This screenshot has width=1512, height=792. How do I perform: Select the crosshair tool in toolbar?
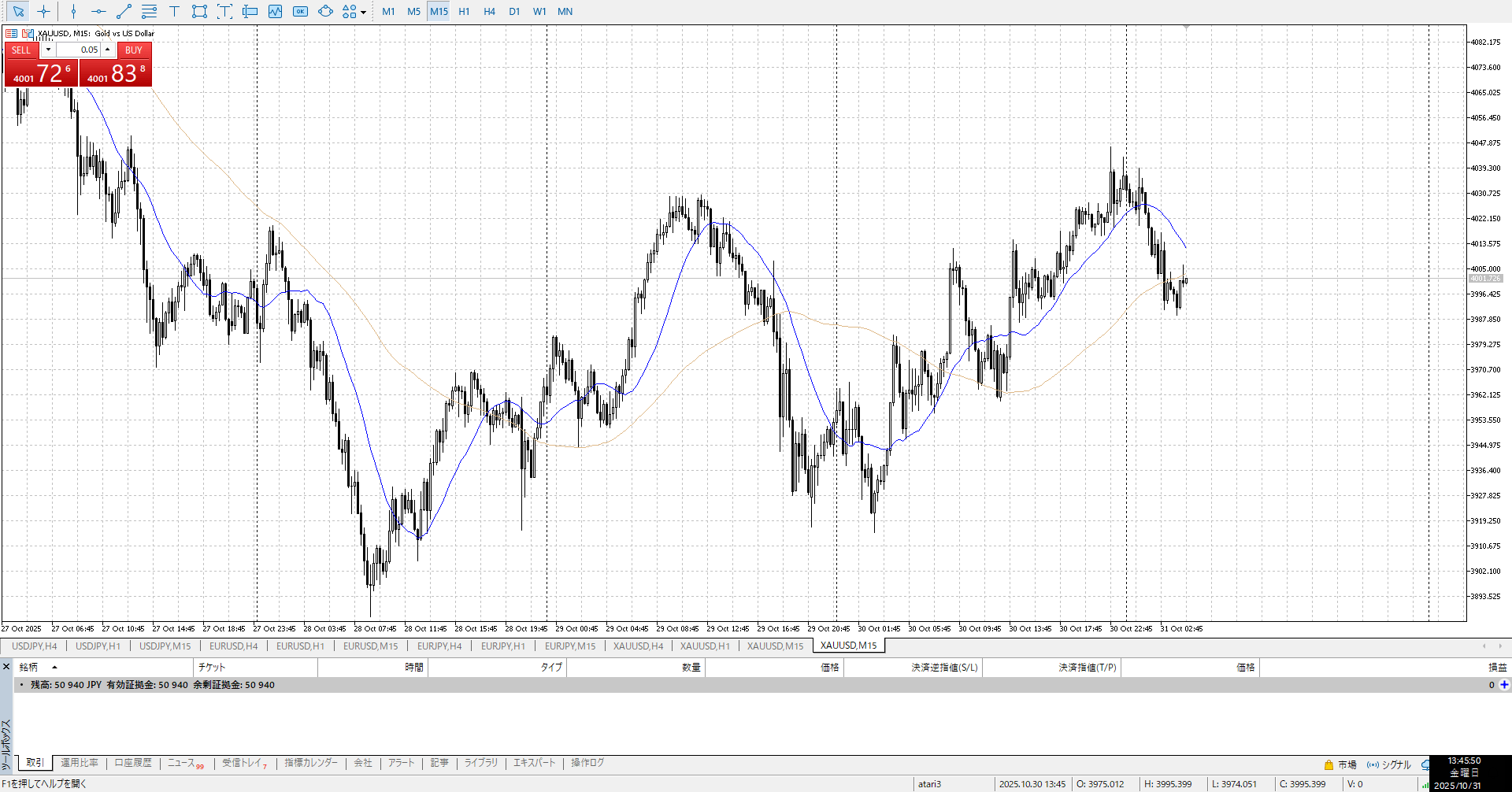(43, 11)
